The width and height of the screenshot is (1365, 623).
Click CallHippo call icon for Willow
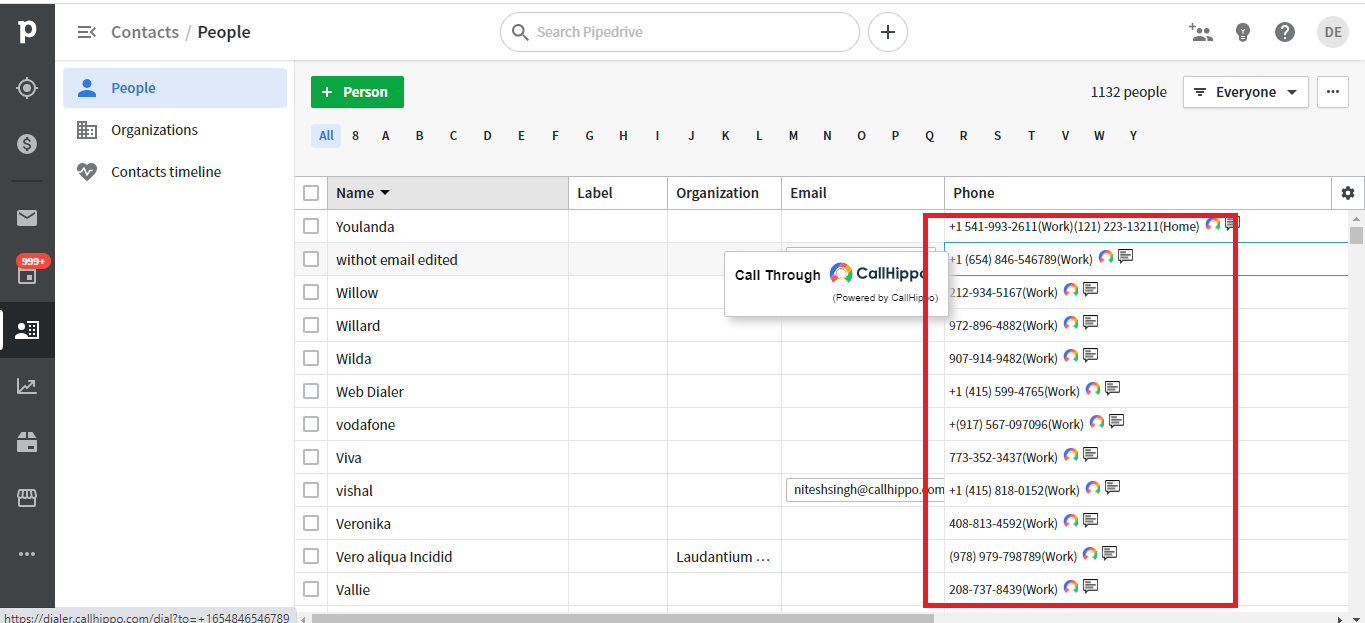1071,290
